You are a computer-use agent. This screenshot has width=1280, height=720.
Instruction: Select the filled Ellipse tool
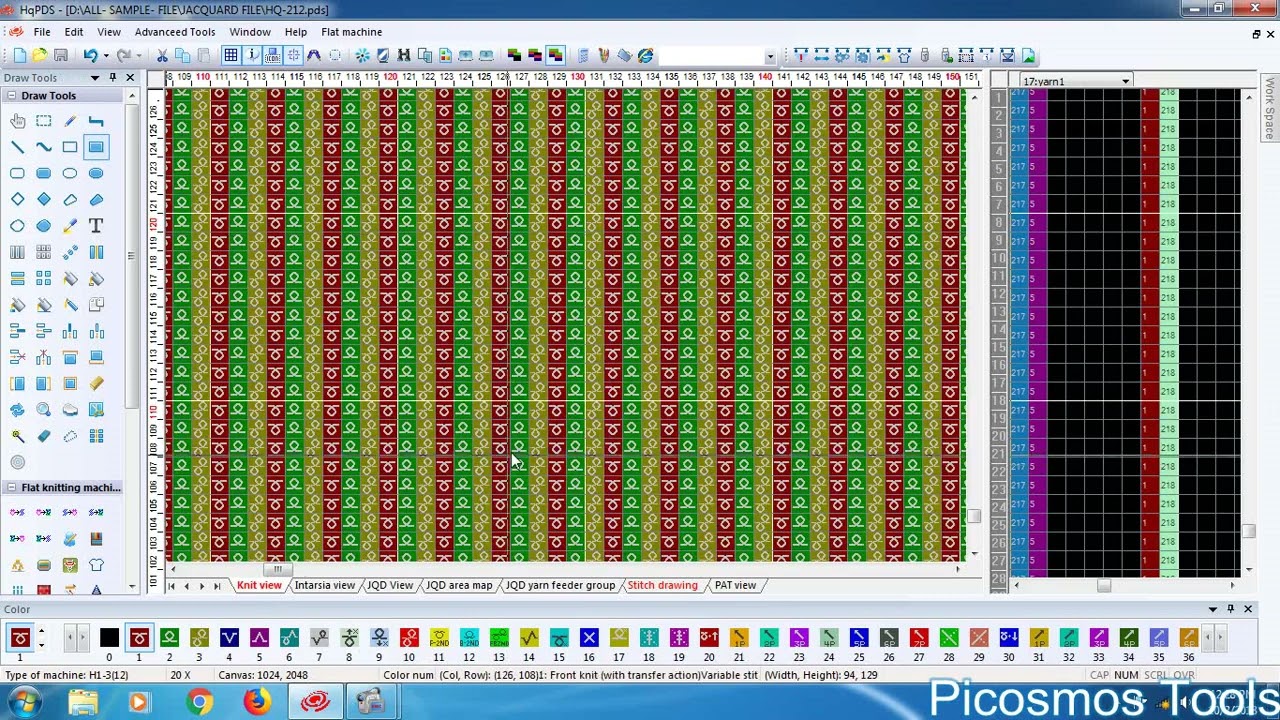96,173
